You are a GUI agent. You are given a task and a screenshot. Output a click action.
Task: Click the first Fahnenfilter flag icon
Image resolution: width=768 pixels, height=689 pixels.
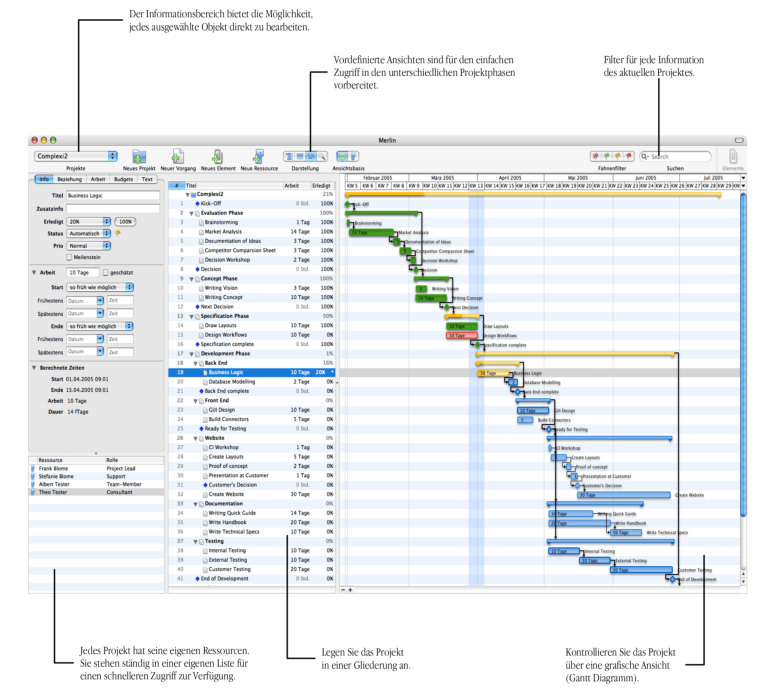click(x=596, y=156)
